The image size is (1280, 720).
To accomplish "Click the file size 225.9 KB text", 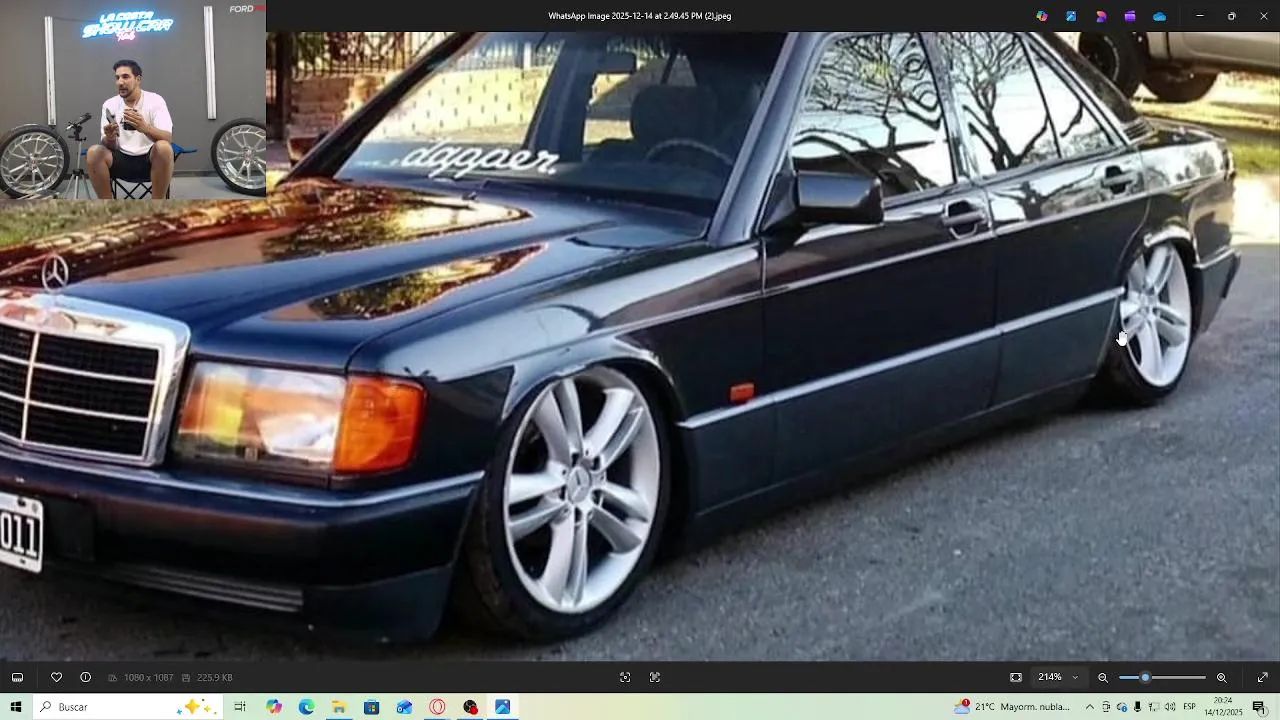I will (x=215, y=677).
